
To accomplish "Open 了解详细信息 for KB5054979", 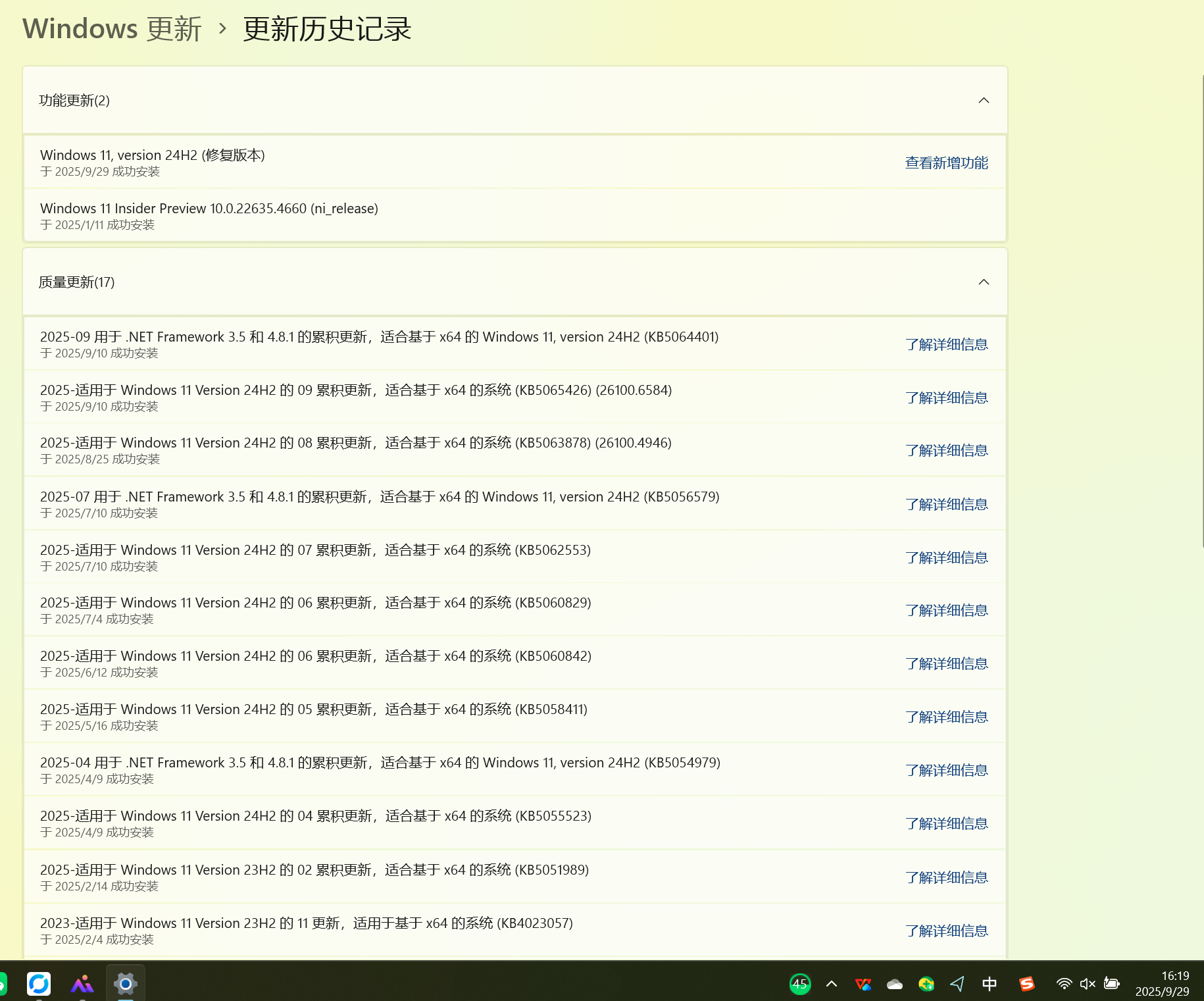I will [x=946, y=770].
